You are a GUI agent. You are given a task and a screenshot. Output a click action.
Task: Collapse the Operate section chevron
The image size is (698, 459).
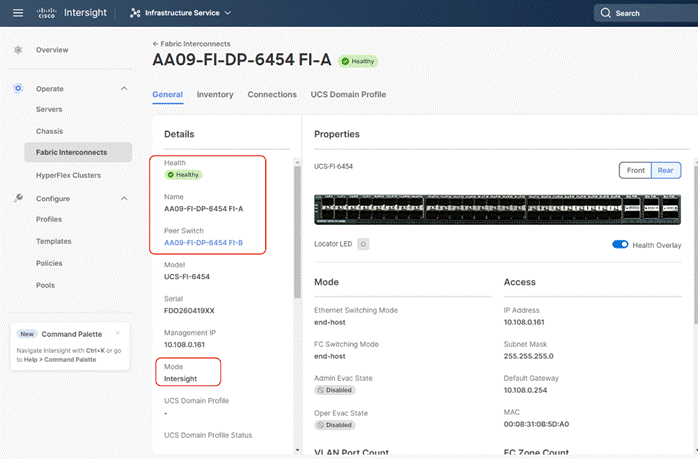click(x=124, y=89)
